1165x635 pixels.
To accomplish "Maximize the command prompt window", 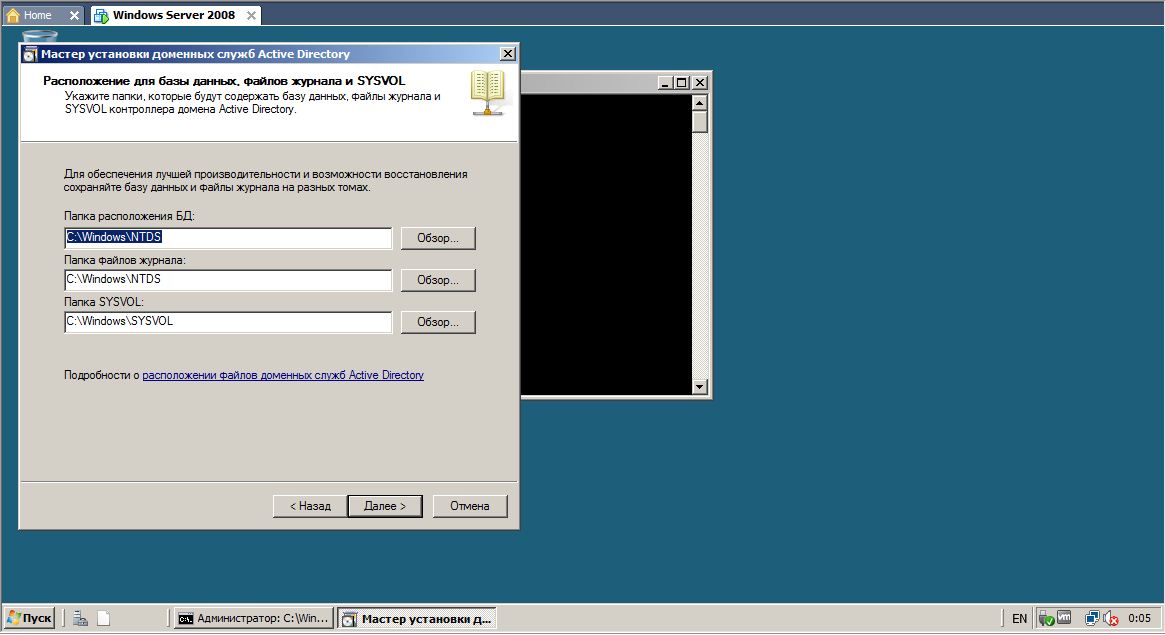I will pos(681,82).
